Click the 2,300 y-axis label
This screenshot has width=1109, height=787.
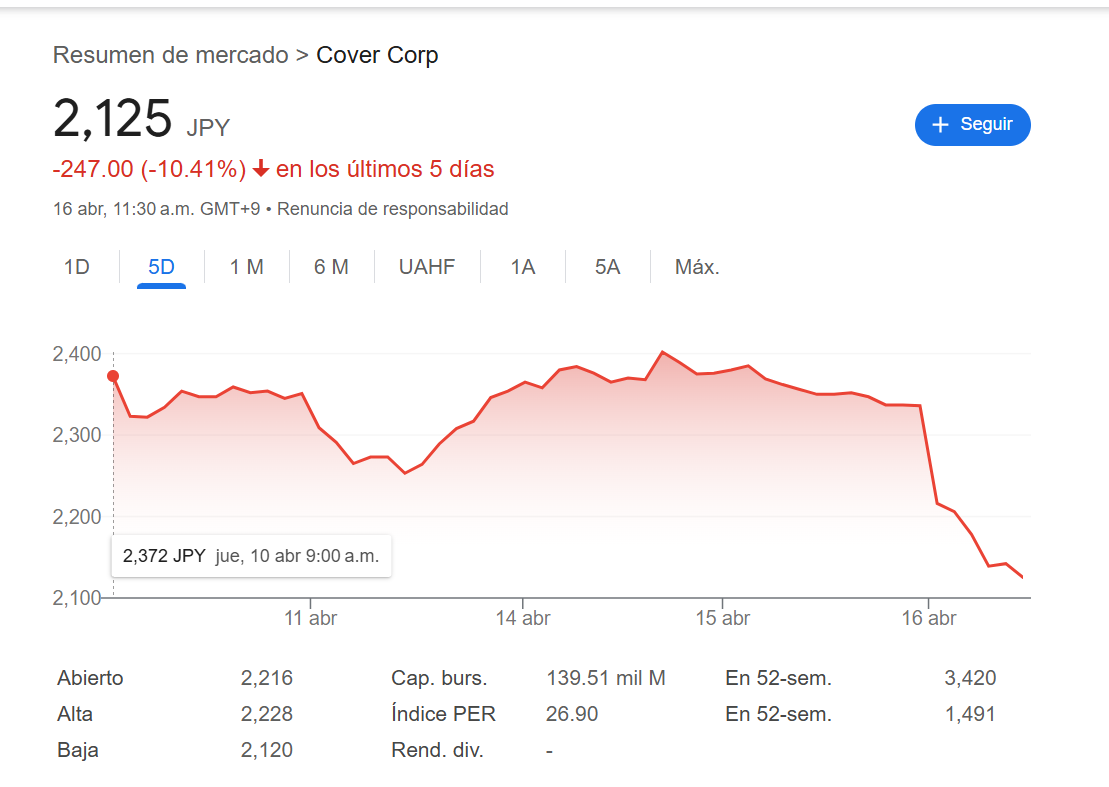click(77, 435)
